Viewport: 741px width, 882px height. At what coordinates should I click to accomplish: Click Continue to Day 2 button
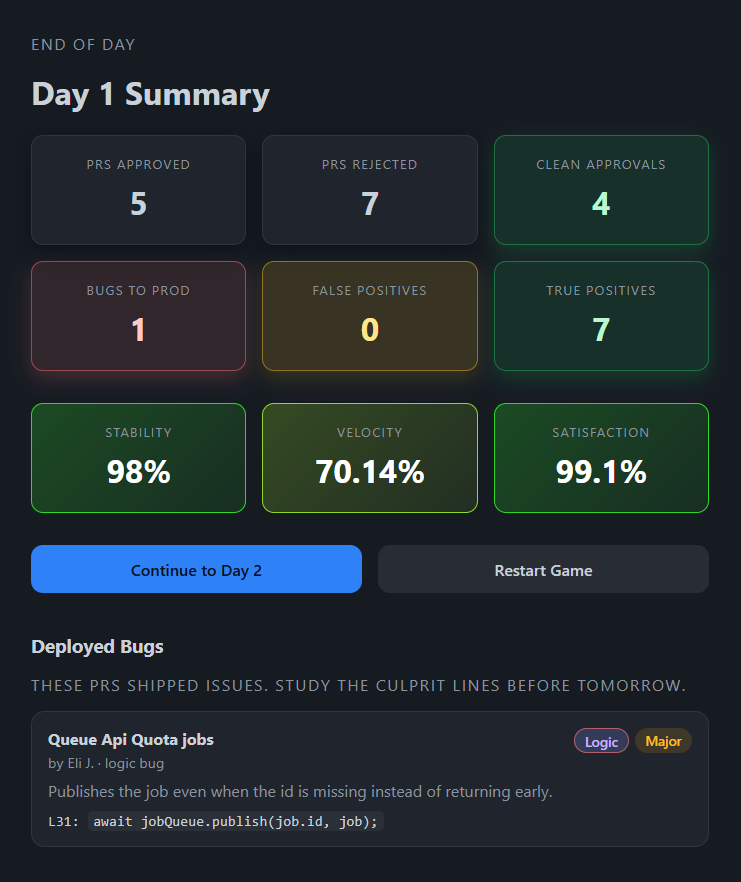pyautogui.click(x=196, y=570)
